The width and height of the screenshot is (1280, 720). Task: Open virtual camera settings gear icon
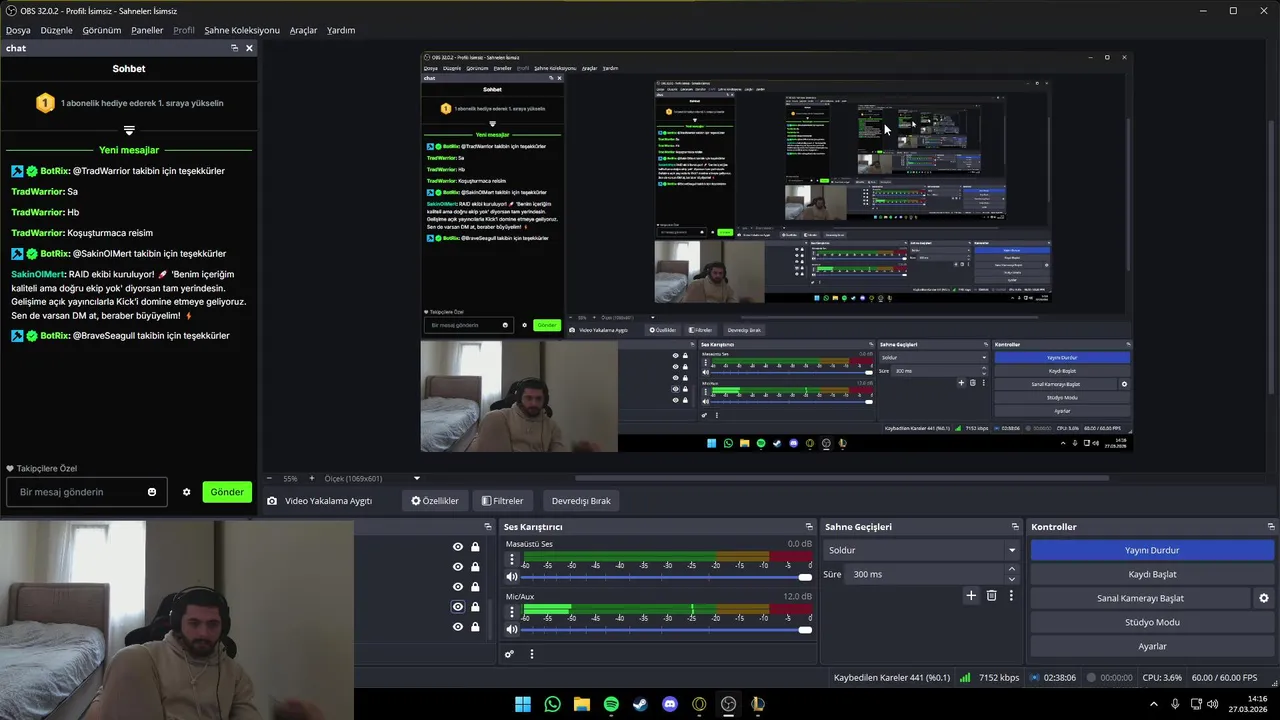(x=1264, y=598)
